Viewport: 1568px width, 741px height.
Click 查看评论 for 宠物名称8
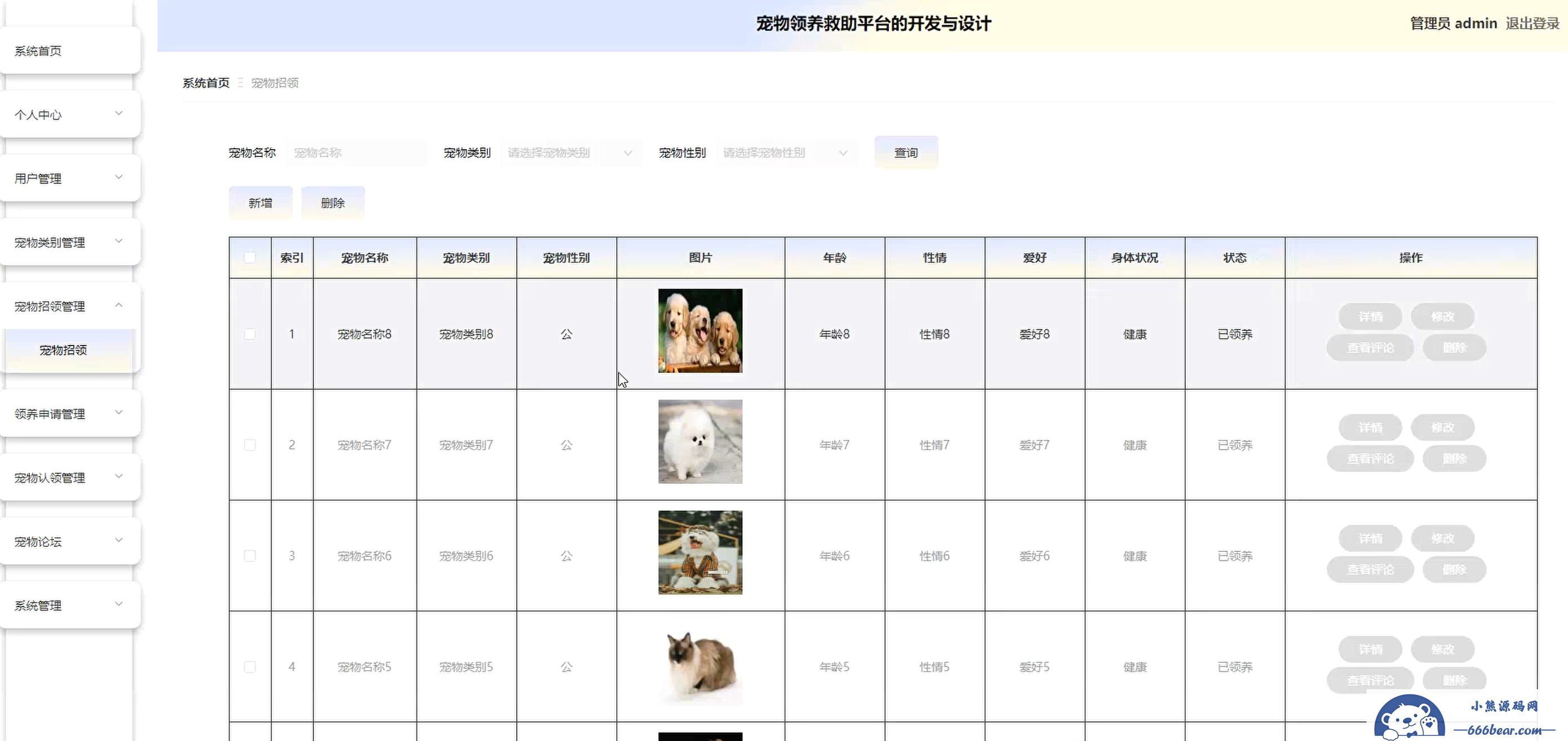(1370, 348)
